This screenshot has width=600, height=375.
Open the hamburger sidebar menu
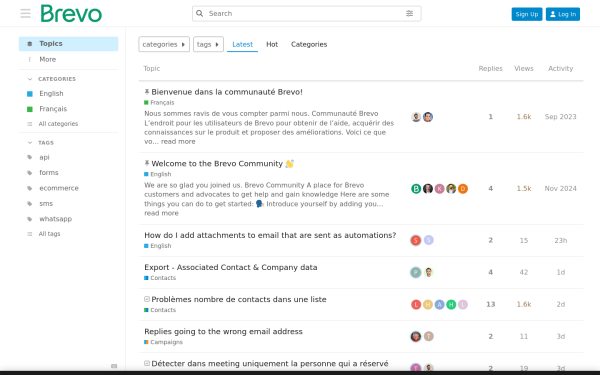pos(25,13)
